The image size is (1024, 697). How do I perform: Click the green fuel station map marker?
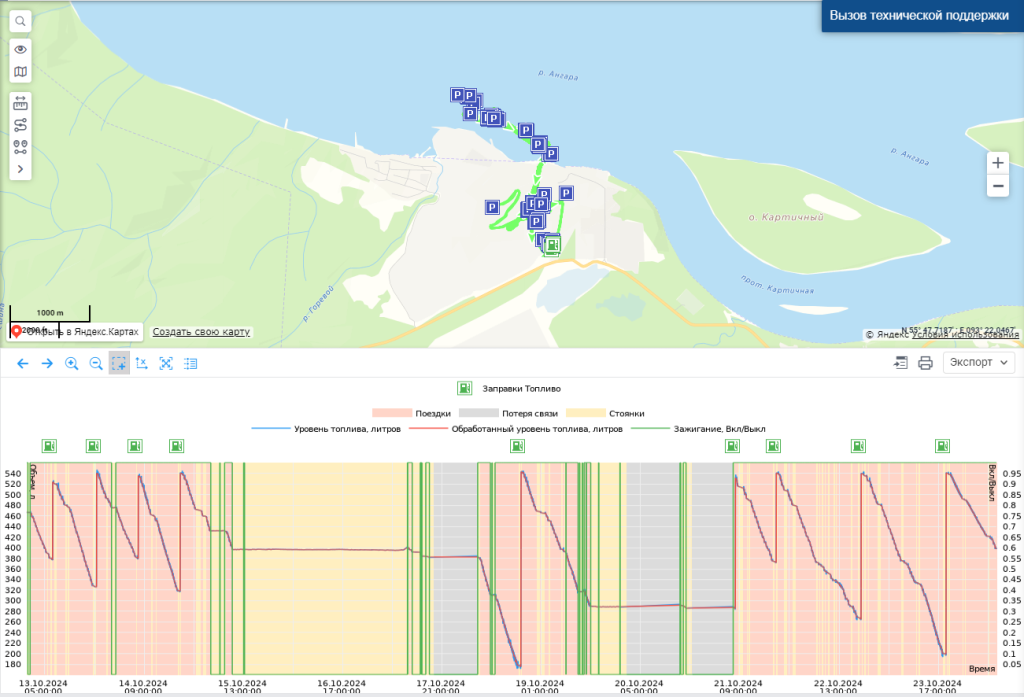point(552,246)
